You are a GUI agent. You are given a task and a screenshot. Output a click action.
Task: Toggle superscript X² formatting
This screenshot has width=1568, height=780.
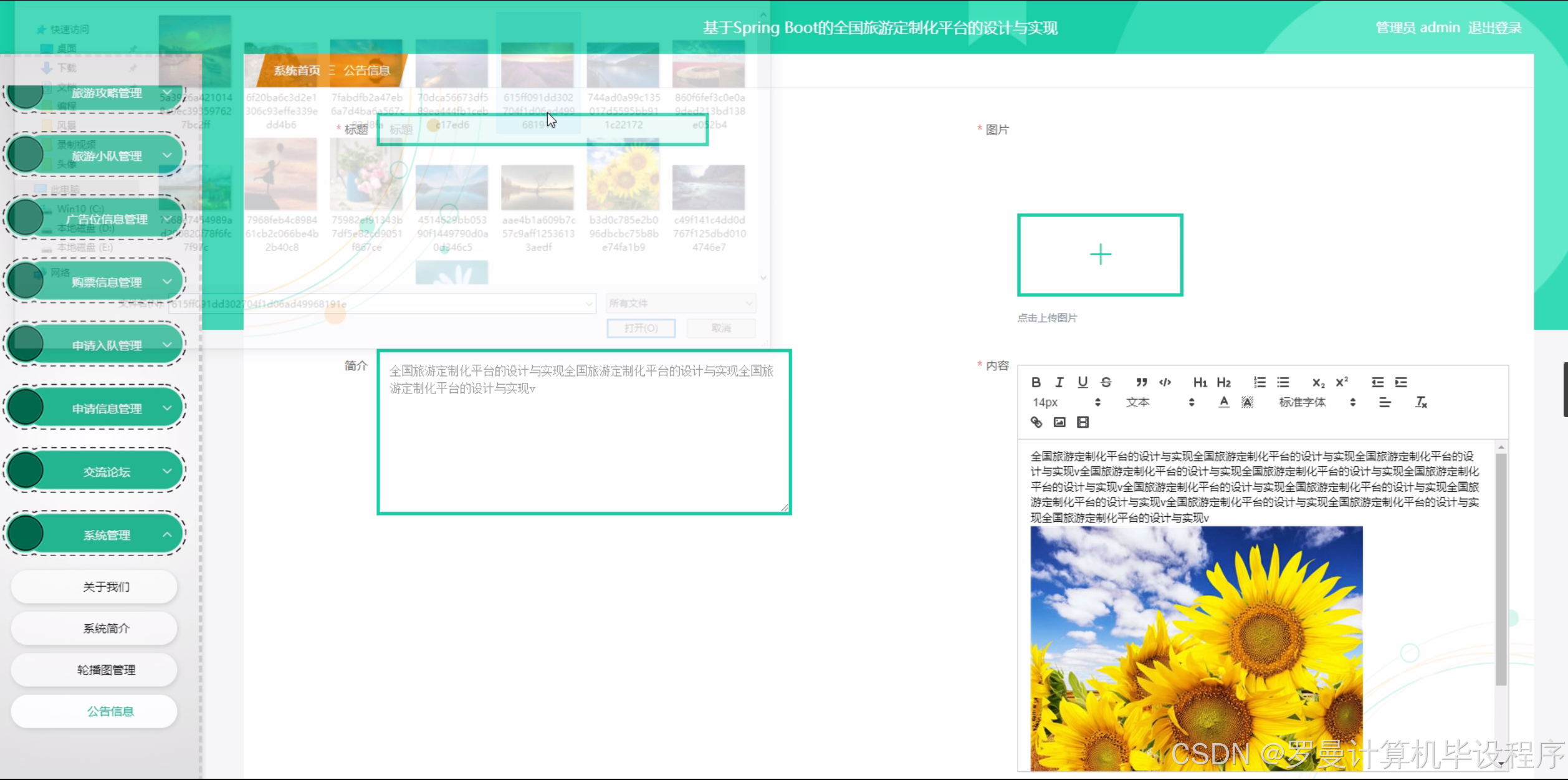pyautogui.click(x=1342, y=382)
